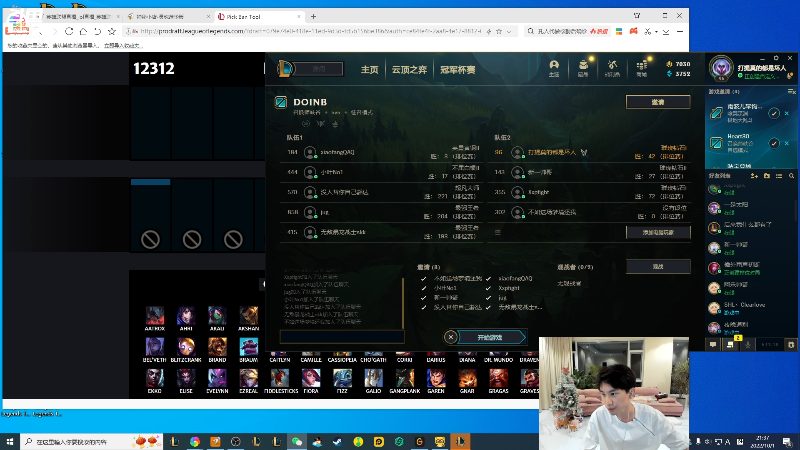The image size is (800, 450).
Task: Click the DOINB lobby title icon
Action: click(x=281, y=102)
